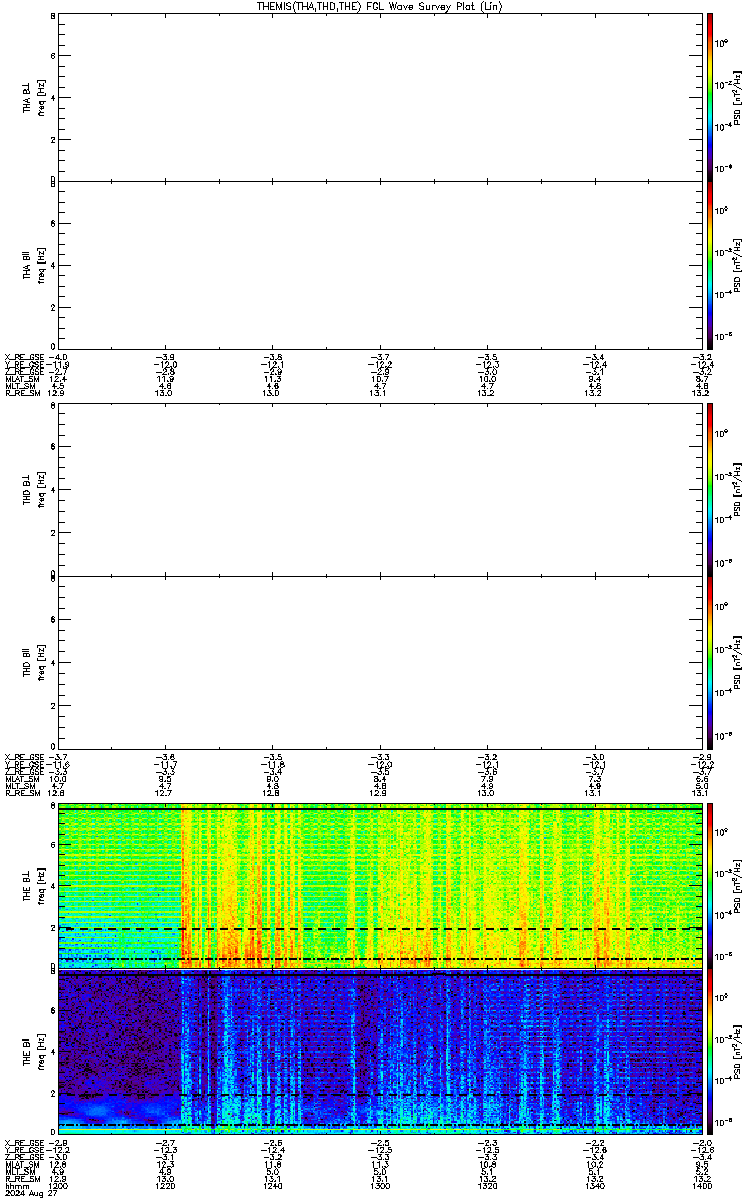Click the PSD label beside THD B-perp colorbar
Image resolution: width=750 pixels, height=1200 pixels.
click(737, 489)
